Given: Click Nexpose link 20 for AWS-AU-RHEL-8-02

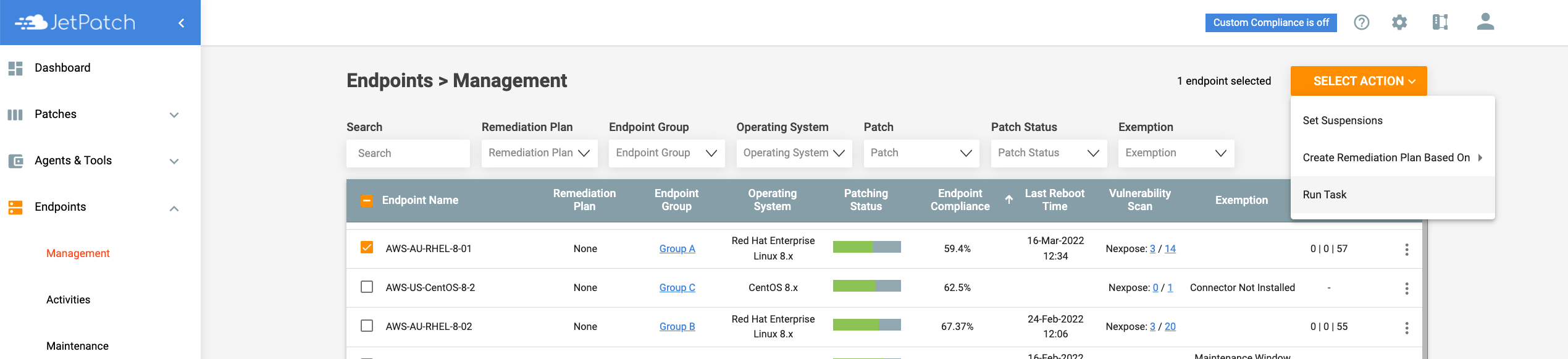Looking at the screenshot, I should point(1170,326).
